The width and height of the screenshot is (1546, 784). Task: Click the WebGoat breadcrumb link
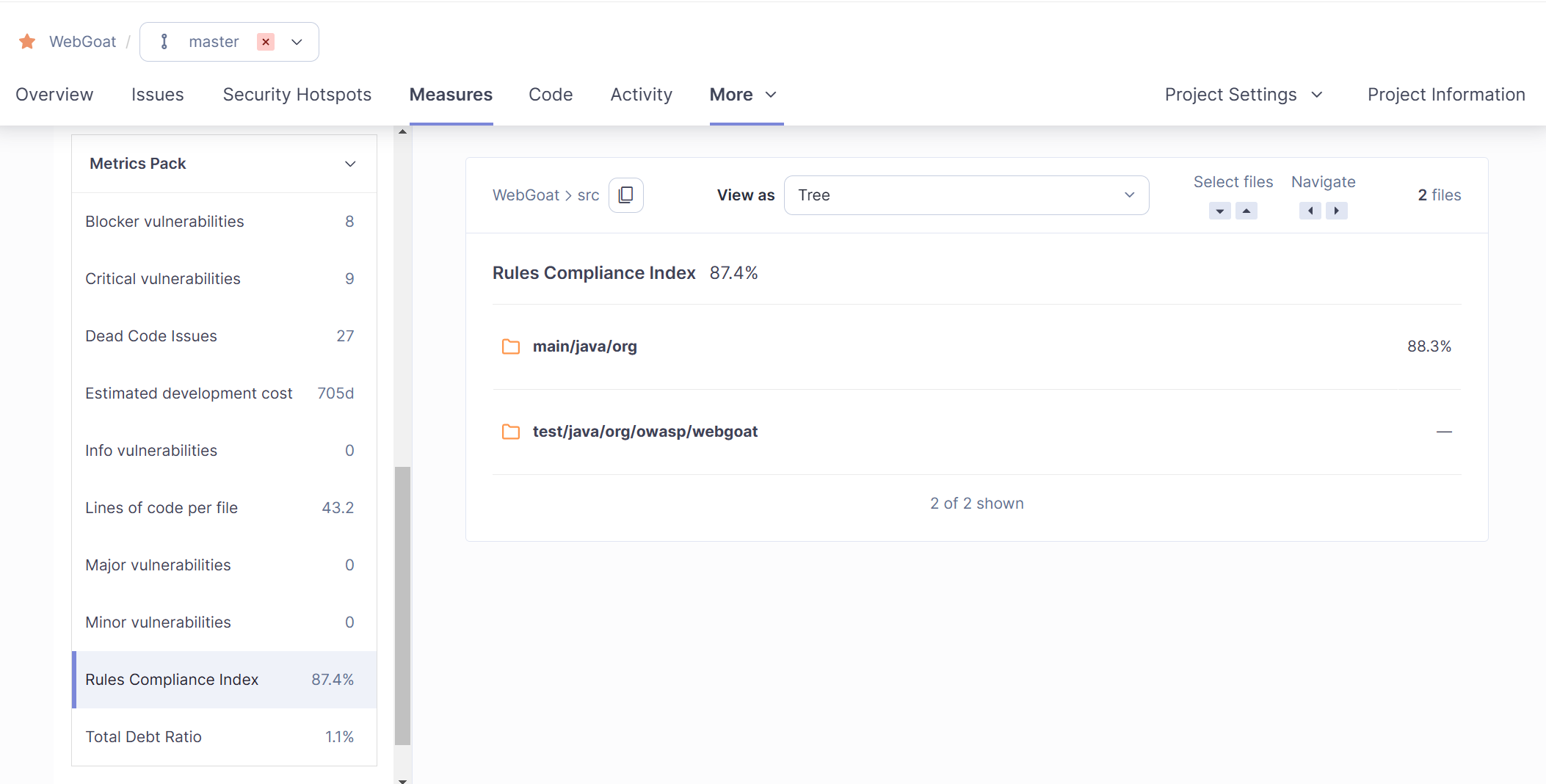coord(526,195)
